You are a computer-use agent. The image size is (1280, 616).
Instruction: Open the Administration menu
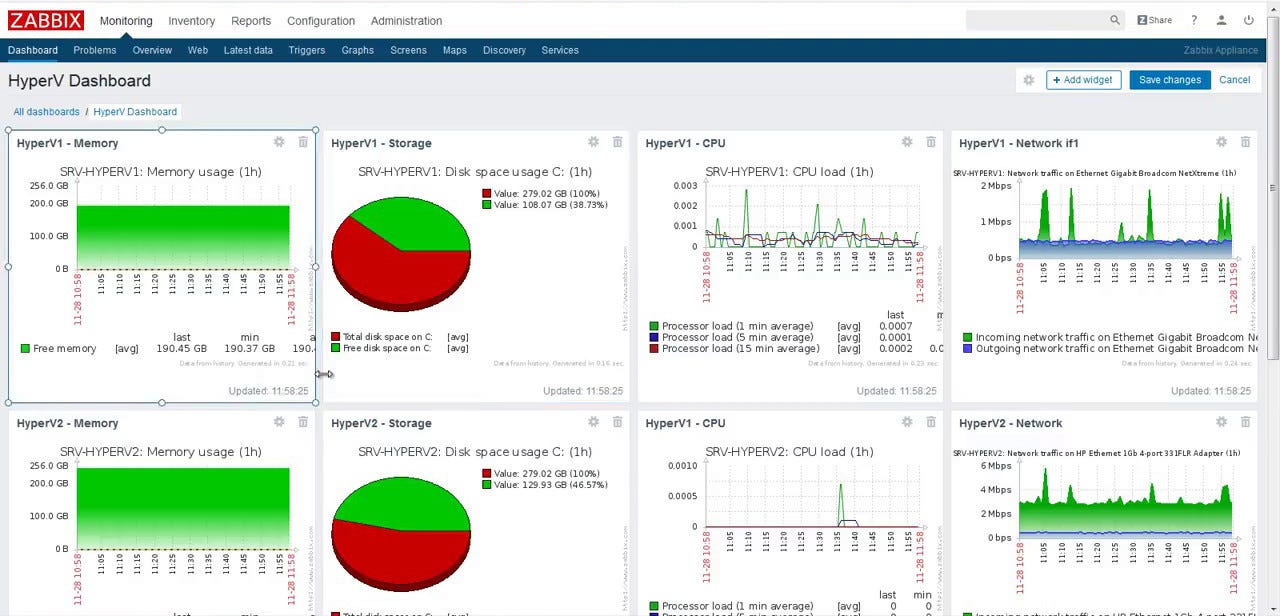406,20
